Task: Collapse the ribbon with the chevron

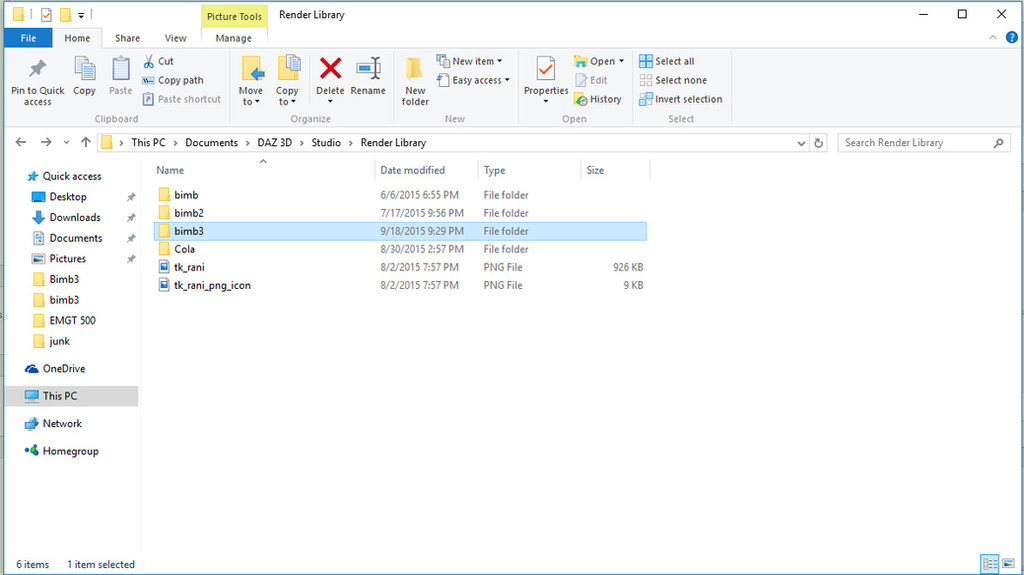Action: (993, 38)
